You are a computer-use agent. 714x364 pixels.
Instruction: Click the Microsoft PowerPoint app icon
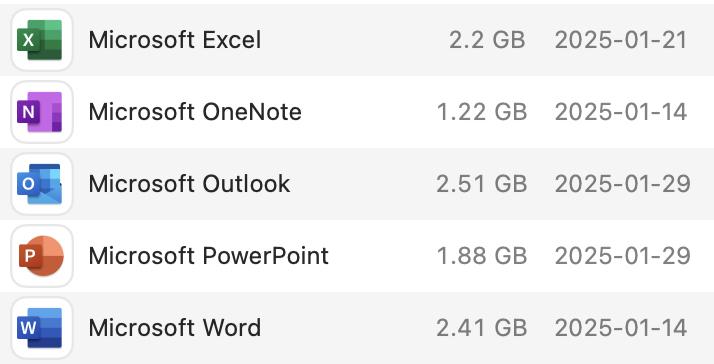point(41,256)
